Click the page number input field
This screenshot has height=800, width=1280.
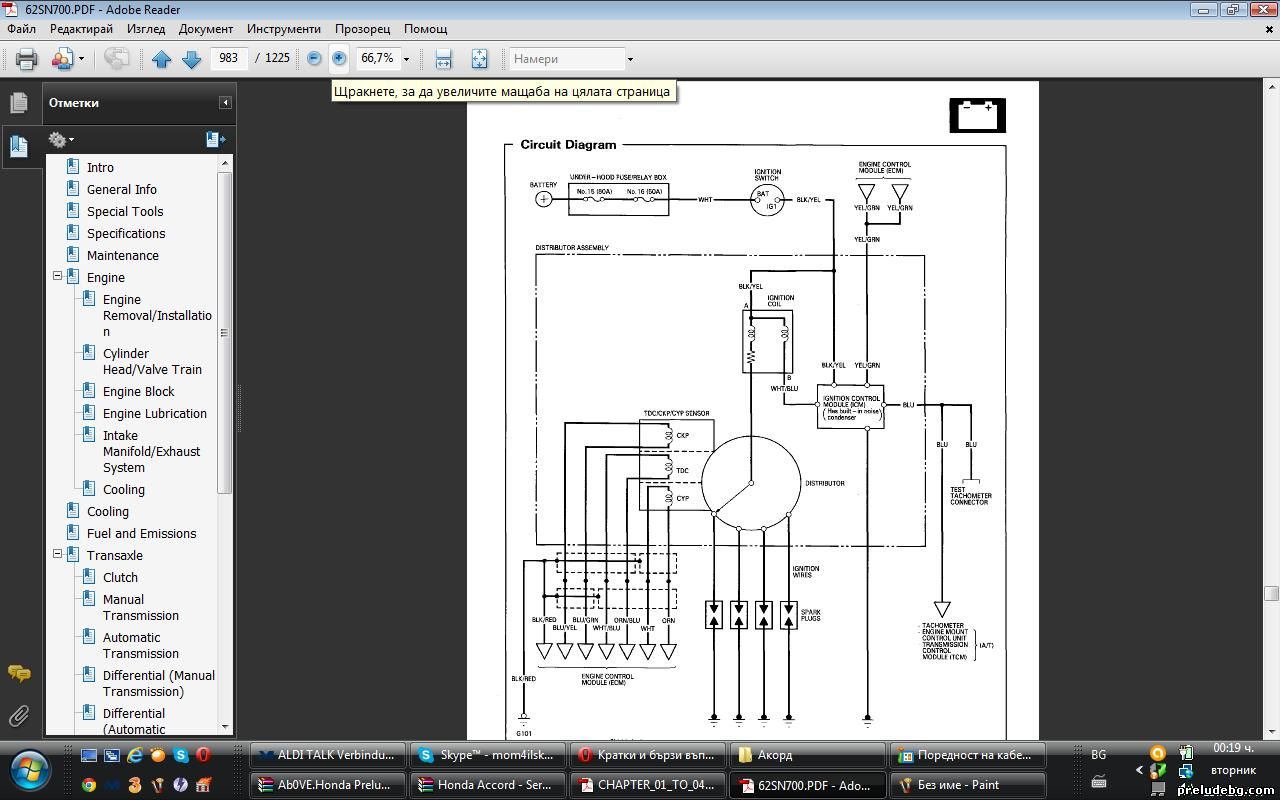tap(229, 58)
